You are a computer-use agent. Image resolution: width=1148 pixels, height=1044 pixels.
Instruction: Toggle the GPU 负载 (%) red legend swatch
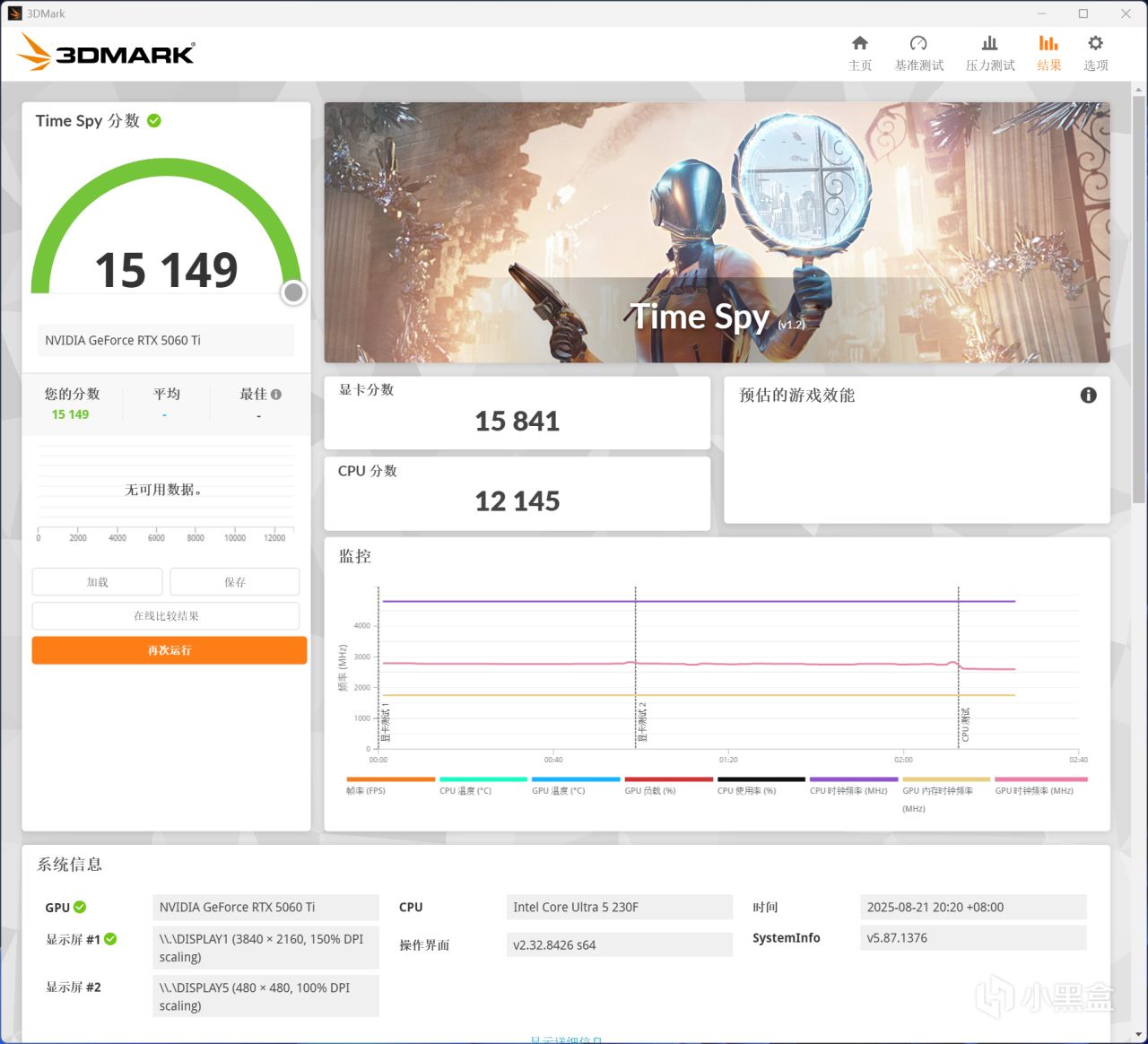click(668, 779)
